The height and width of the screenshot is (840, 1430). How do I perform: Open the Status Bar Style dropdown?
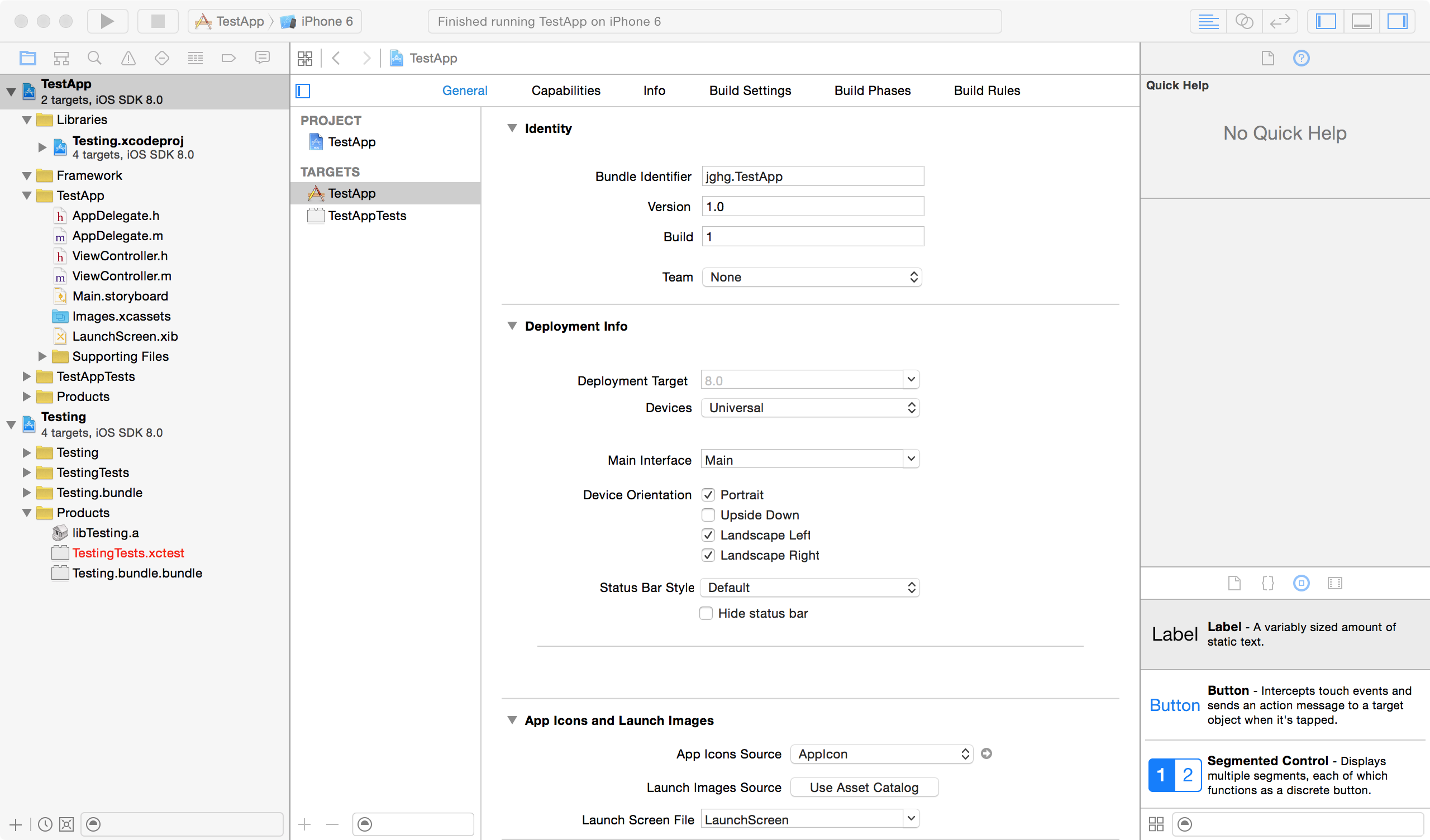pyautogui.click(x=810, y=588)
